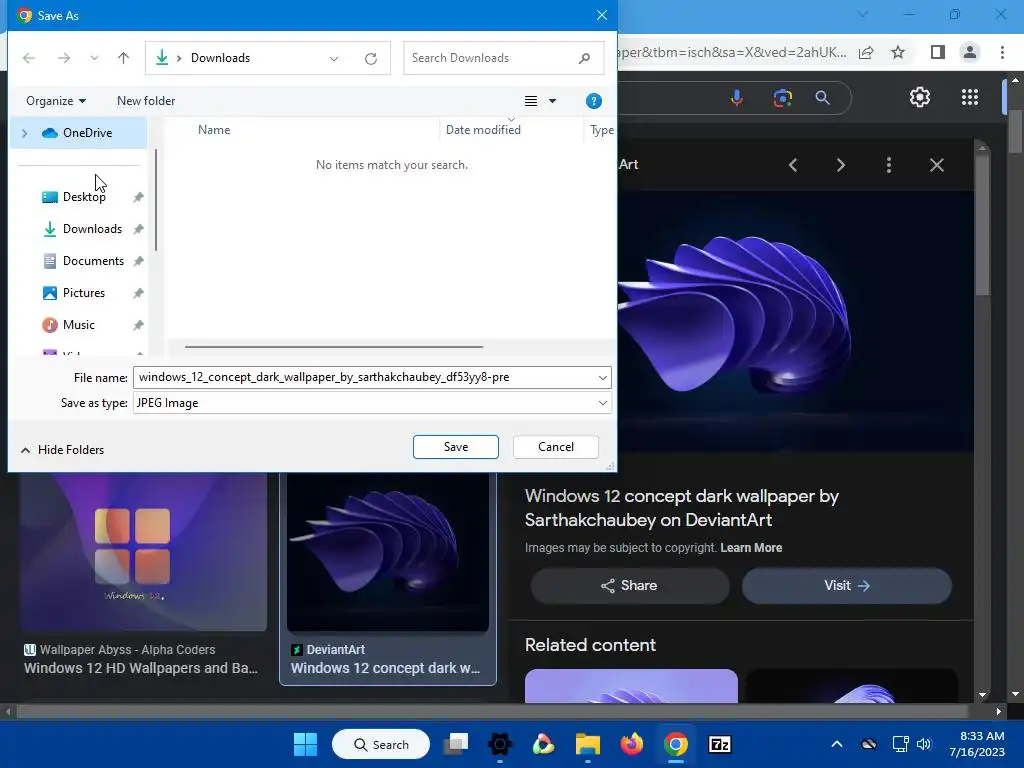
Task: Share this page icon in Chrome
Action: click(x=866, y=52)
